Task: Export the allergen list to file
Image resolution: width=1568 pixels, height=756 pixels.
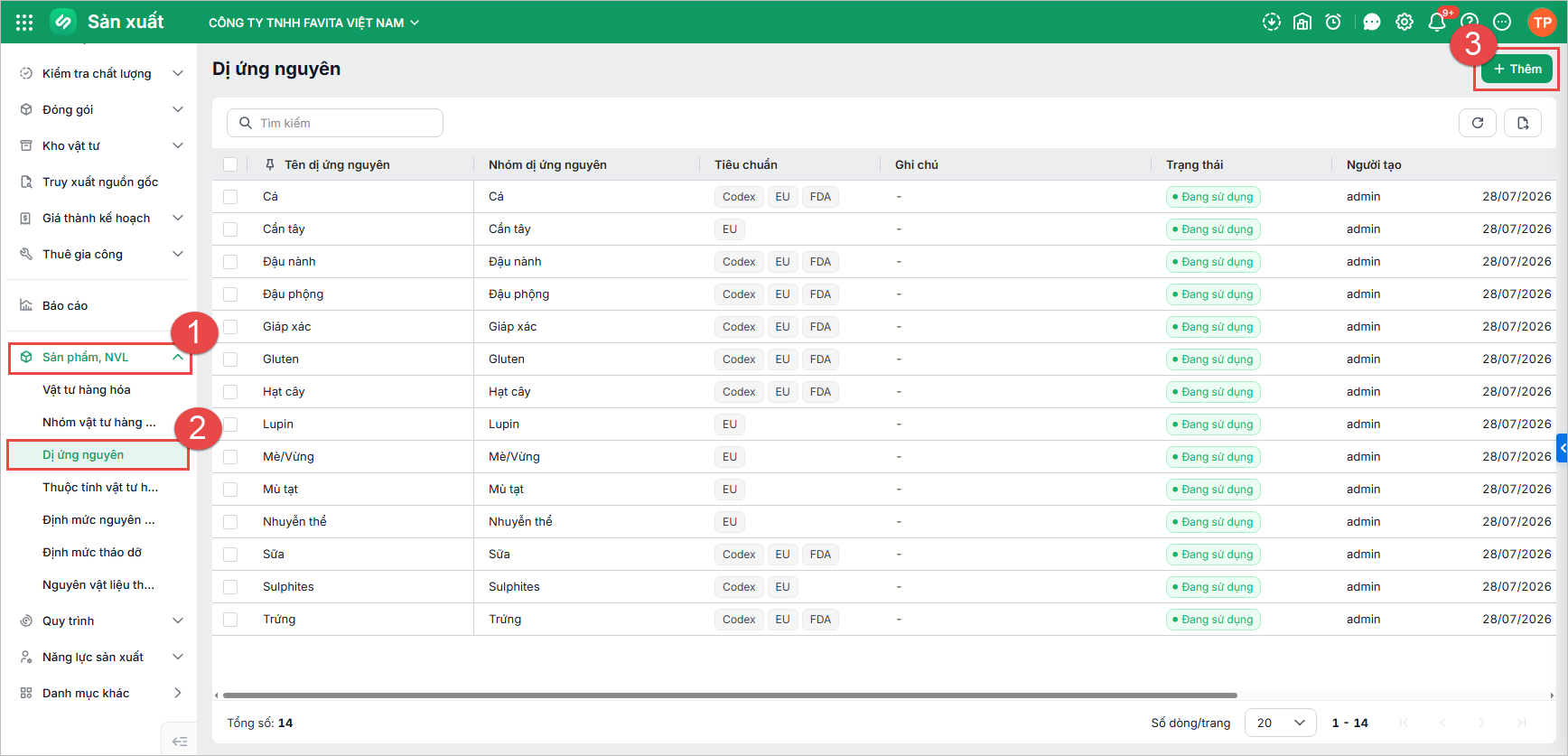Action: pyautogui.click(x=1523, y=123)
